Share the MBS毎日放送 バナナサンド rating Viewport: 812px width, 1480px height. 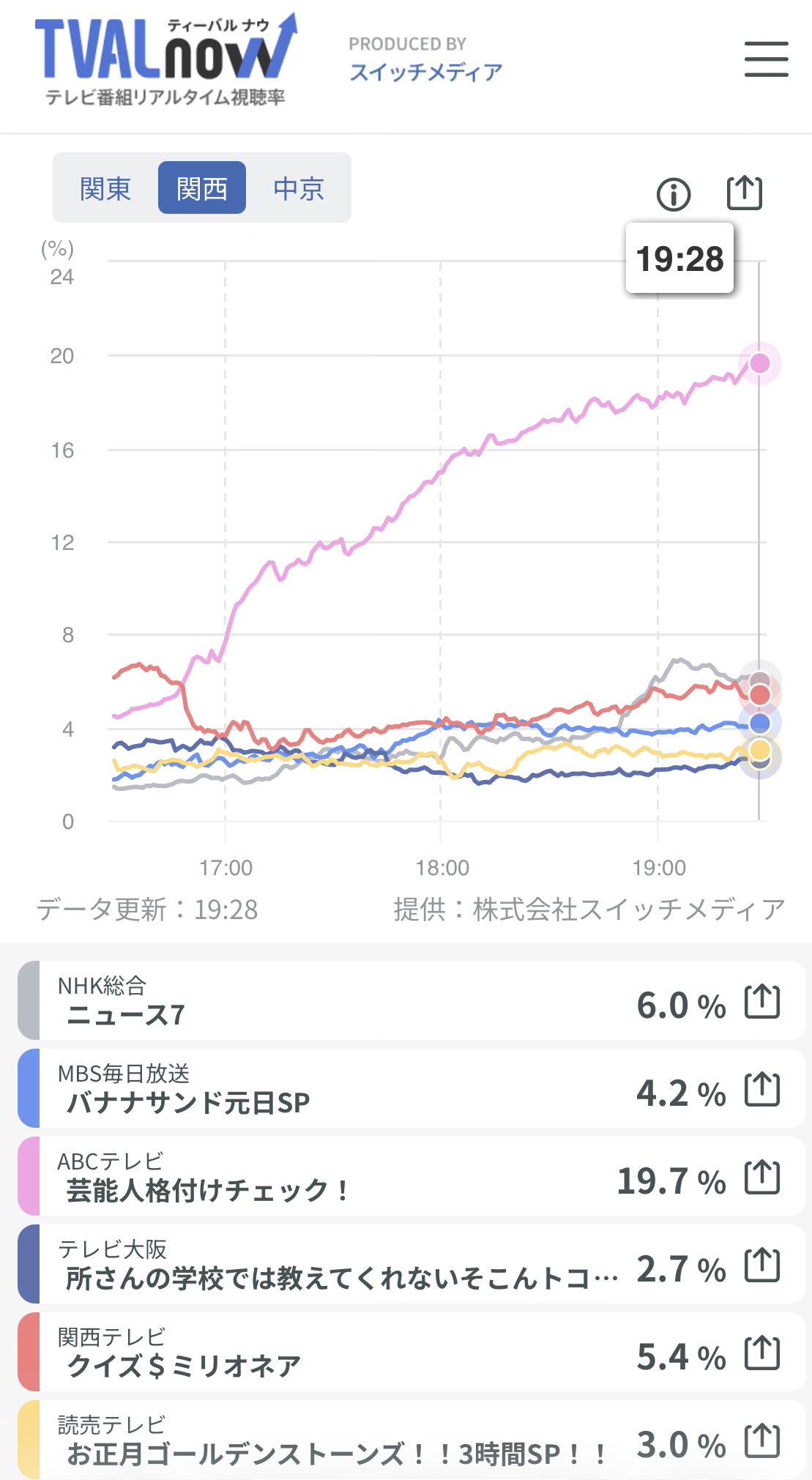click(x=762, y=1090)
